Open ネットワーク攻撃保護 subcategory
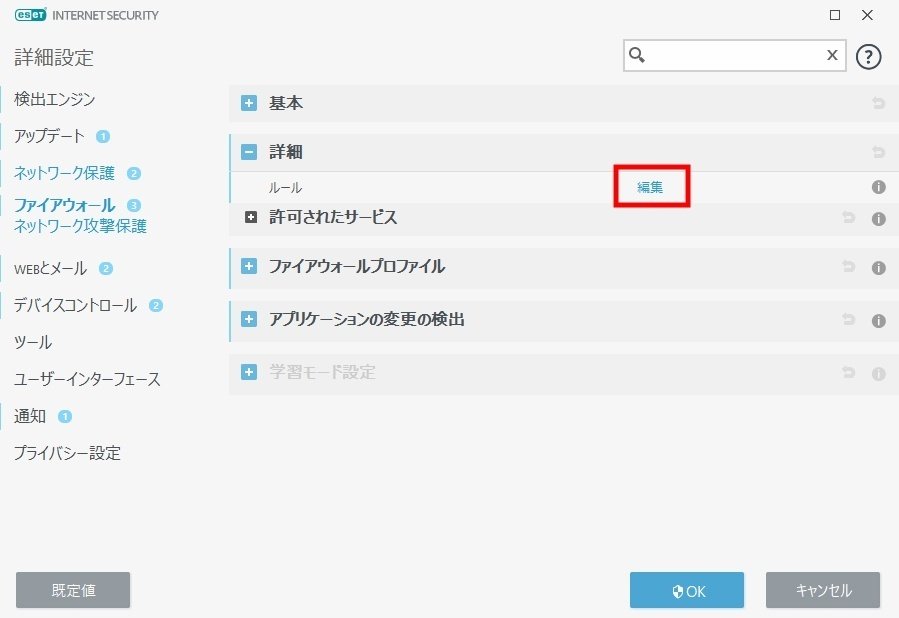The height and width of the screenshot is (618, 899). click(x=80, y=226)
